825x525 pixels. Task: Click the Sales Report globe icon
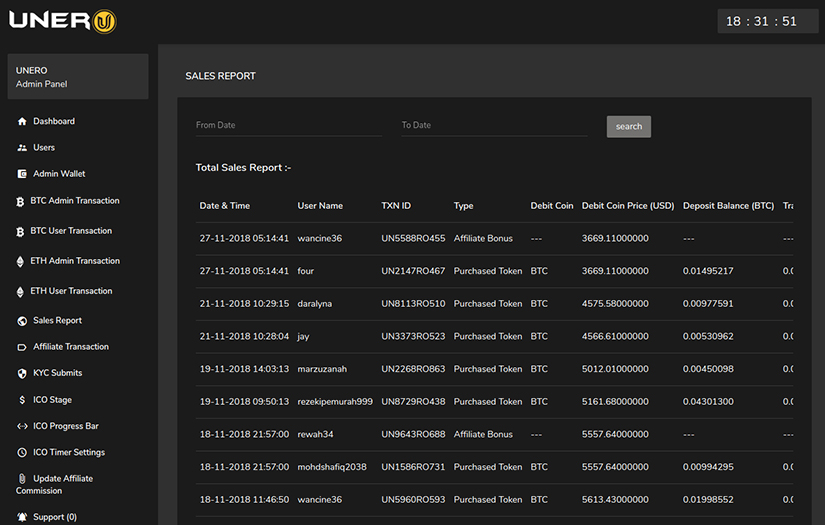tap(22, 321)
